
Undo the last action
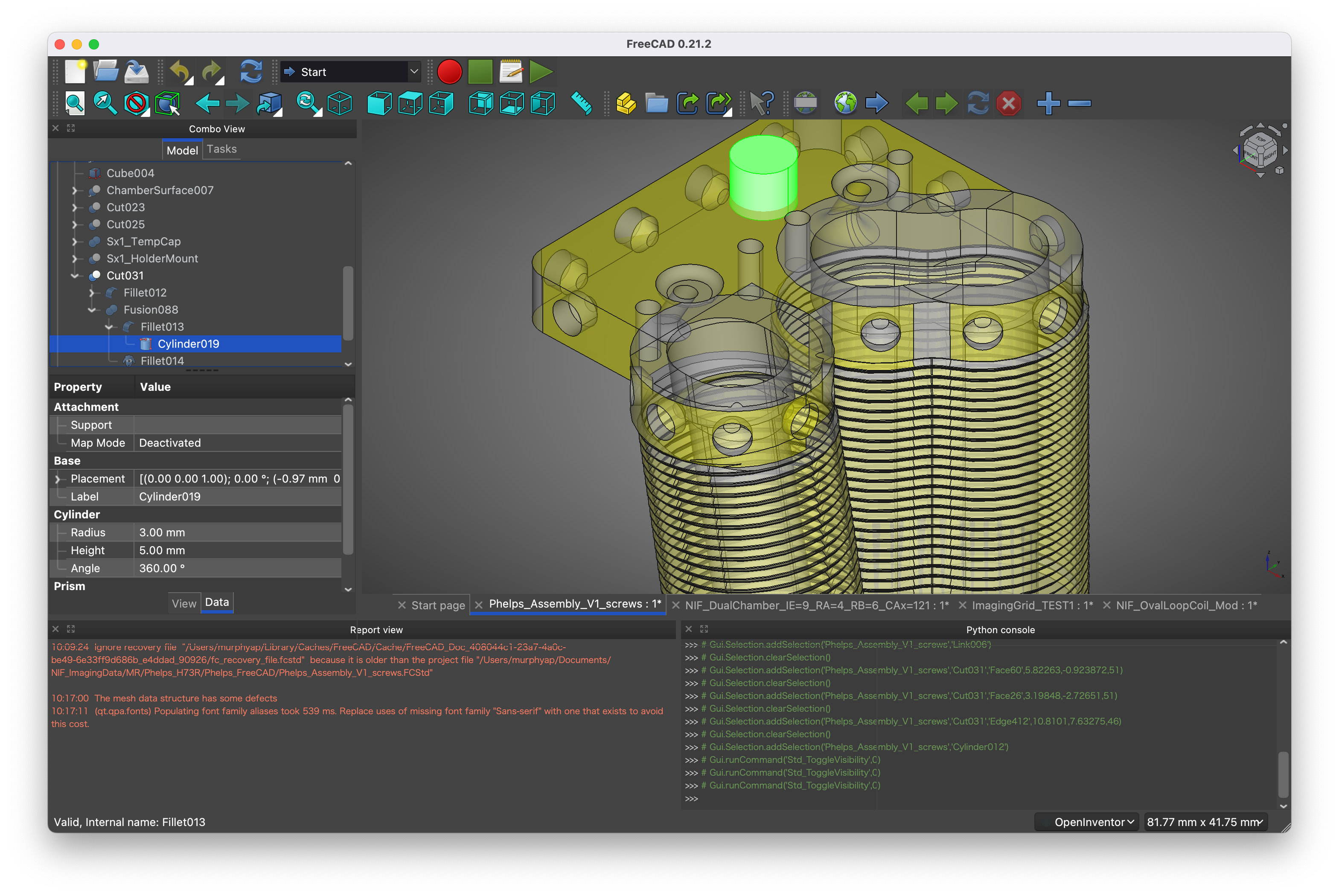[180, 72]
